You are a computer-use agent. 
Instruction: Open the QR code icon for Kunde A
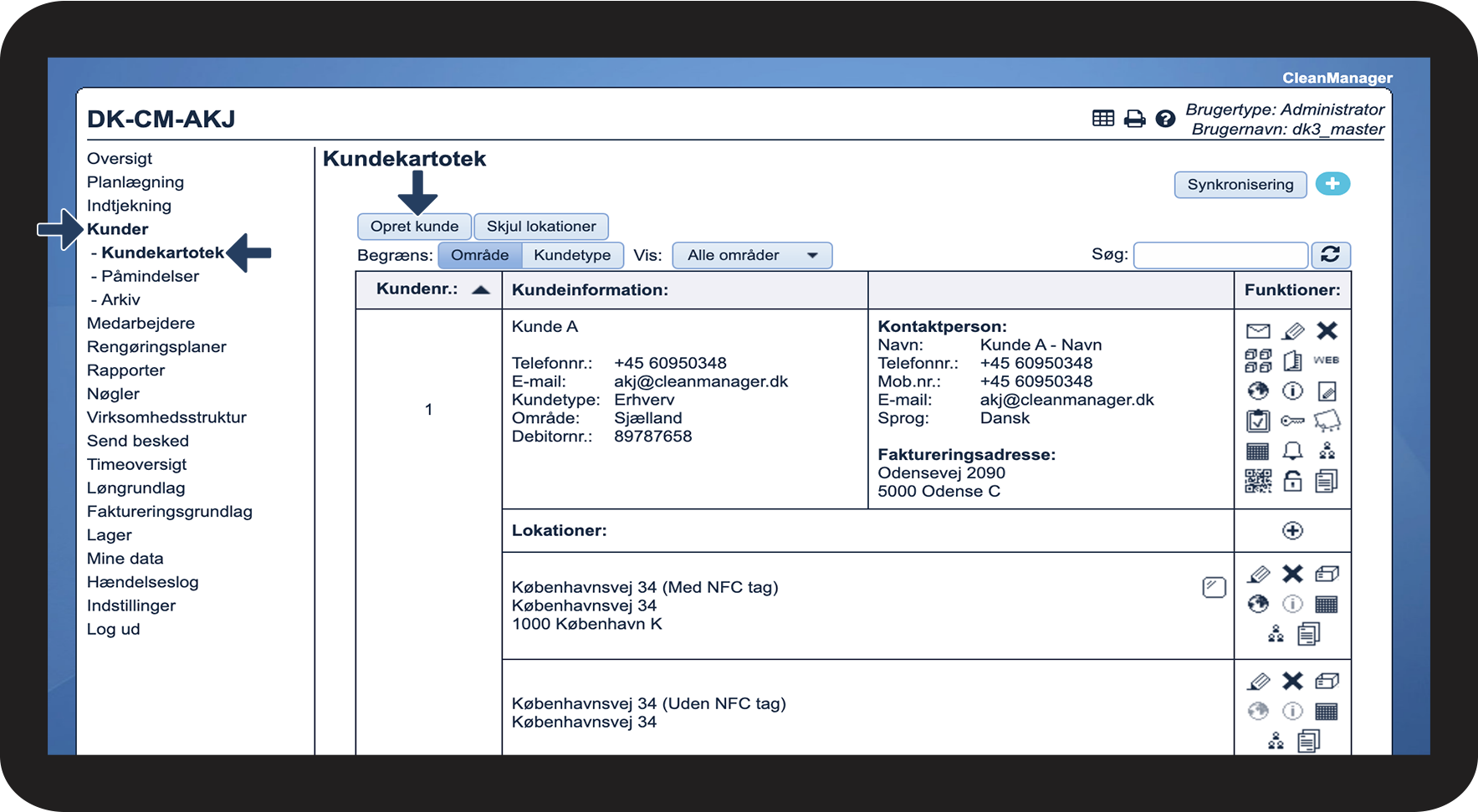tap(1257, 481)
